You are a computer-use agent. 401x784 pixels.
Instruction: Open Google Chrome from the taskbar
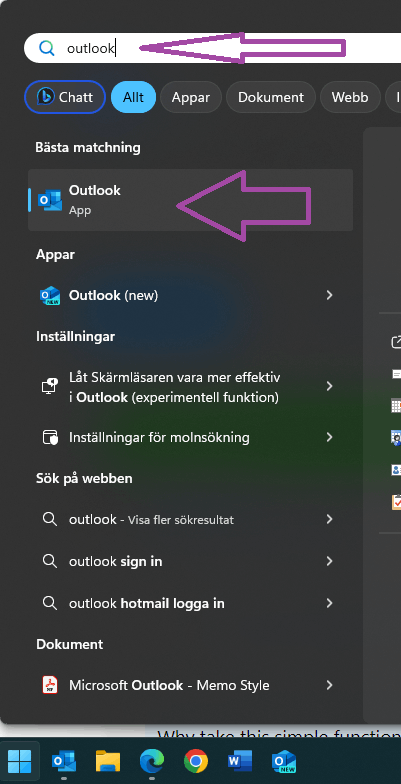196,760
